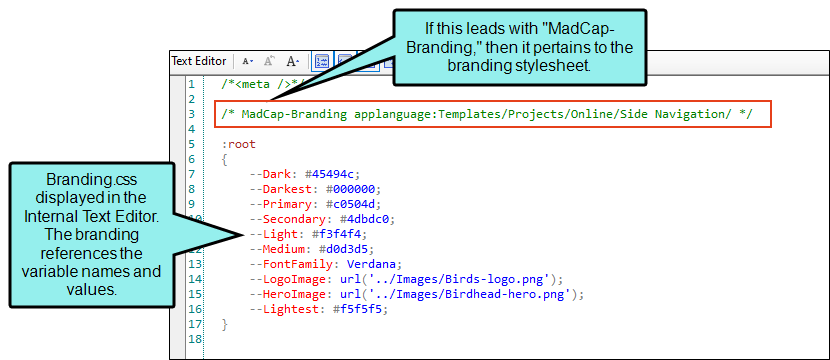
Task: Decrease the editor font size
Action: [x=248, y=61]
